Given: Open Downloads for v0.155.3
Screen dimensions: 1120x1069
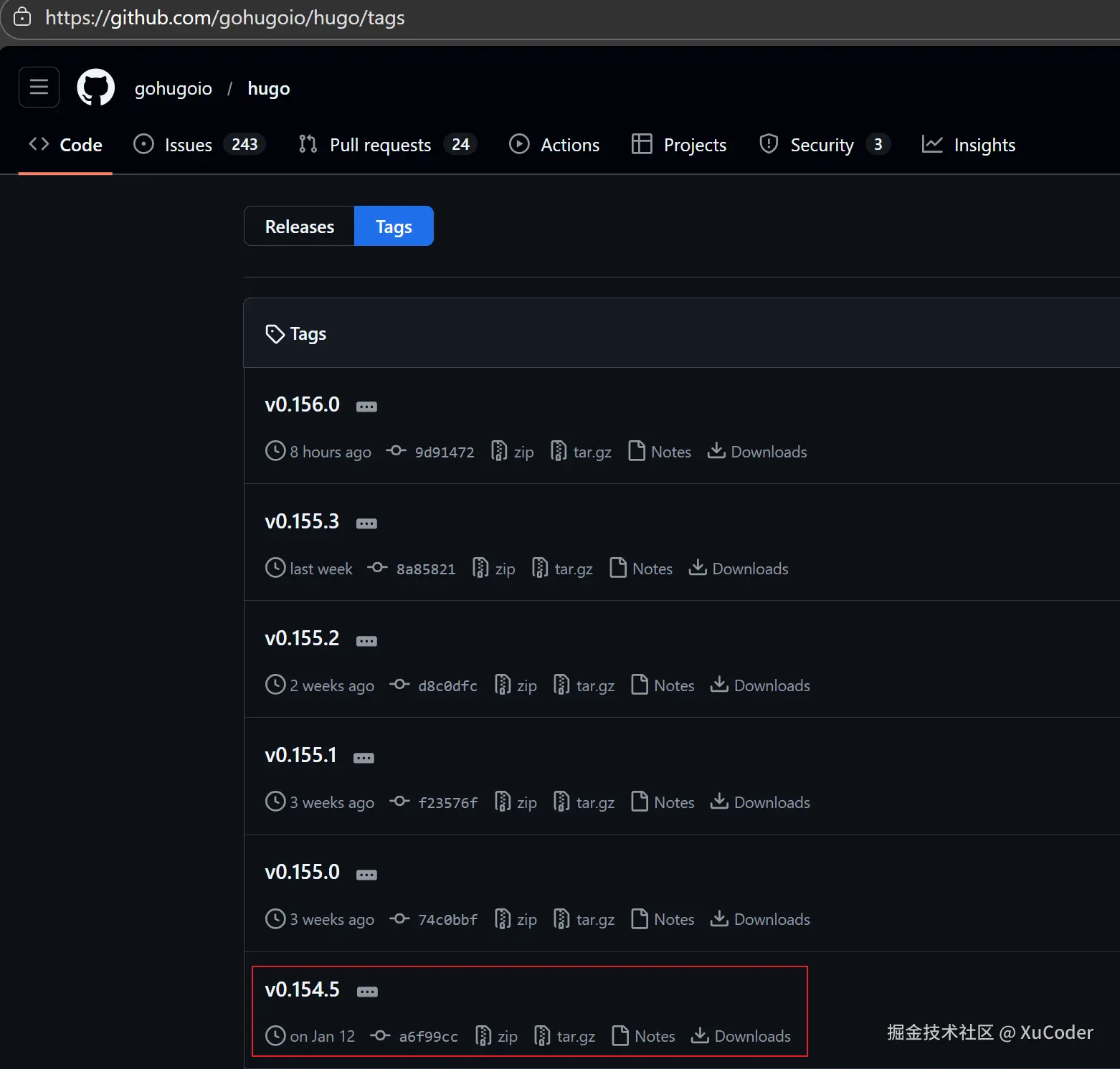Looking at the screenshot, I should [x=739, y=569].
